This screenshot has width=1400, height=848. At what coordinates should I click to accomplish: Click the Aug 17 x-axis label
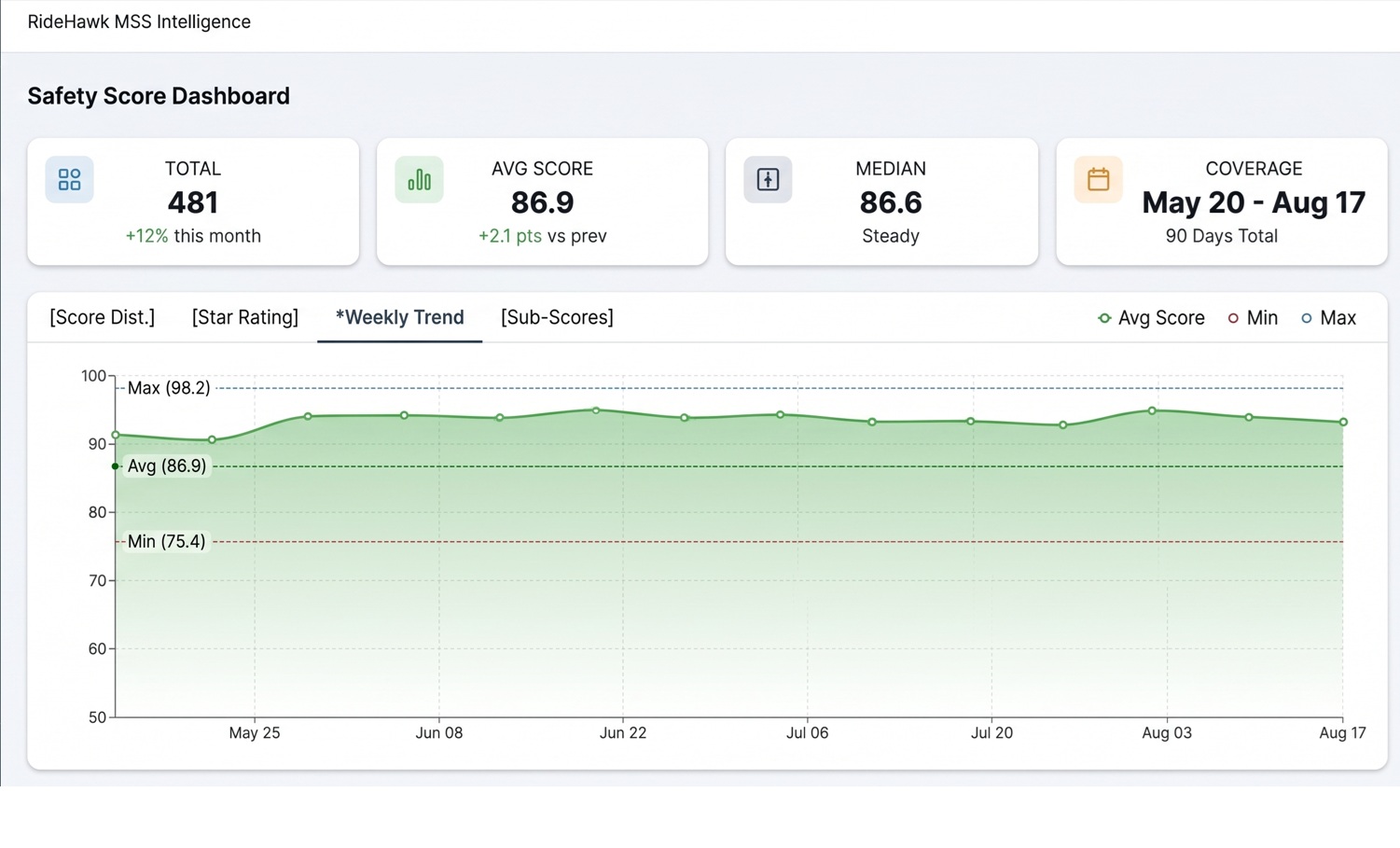click(1342, 733)
